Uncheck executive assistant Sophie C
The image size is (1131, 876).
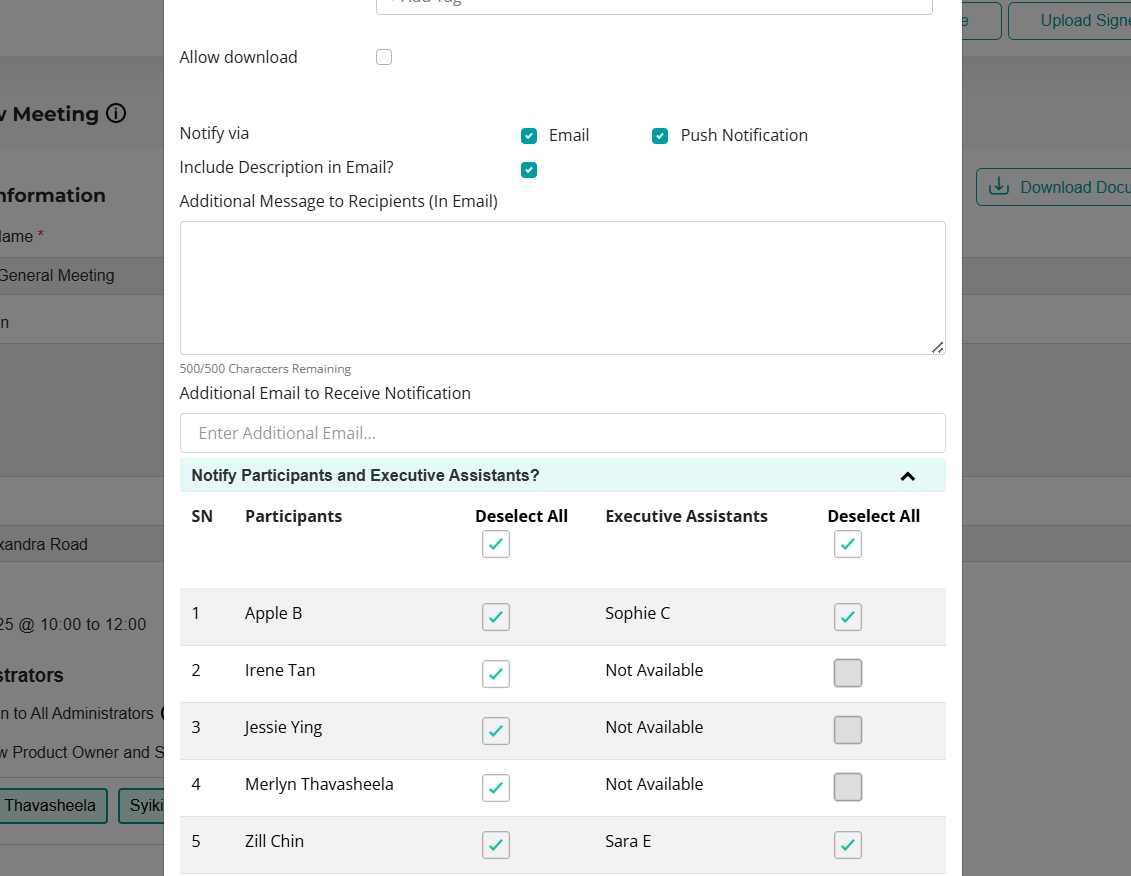[x=848, y=617]
